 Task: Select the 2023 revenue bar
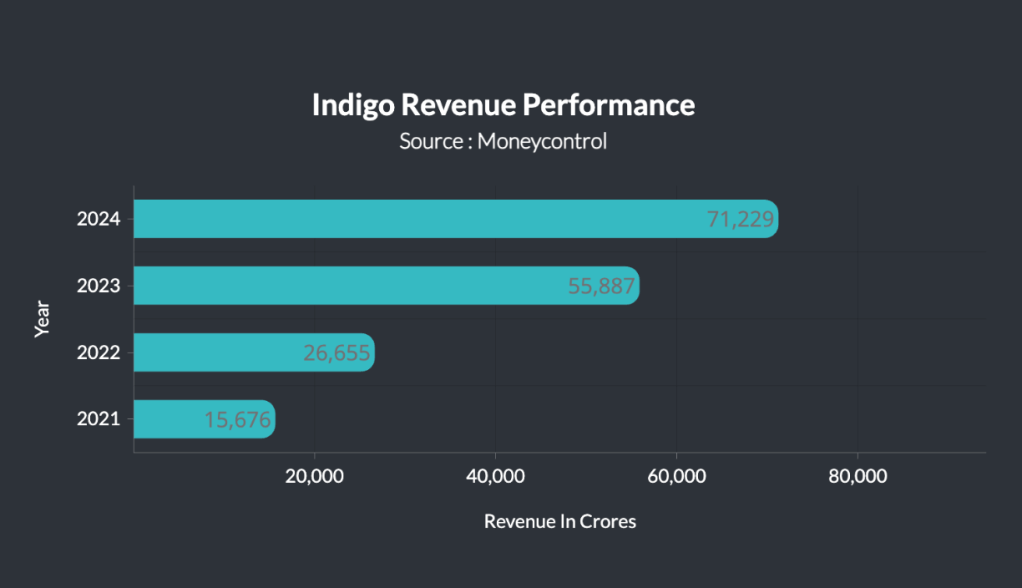click(x=350, y=286)
